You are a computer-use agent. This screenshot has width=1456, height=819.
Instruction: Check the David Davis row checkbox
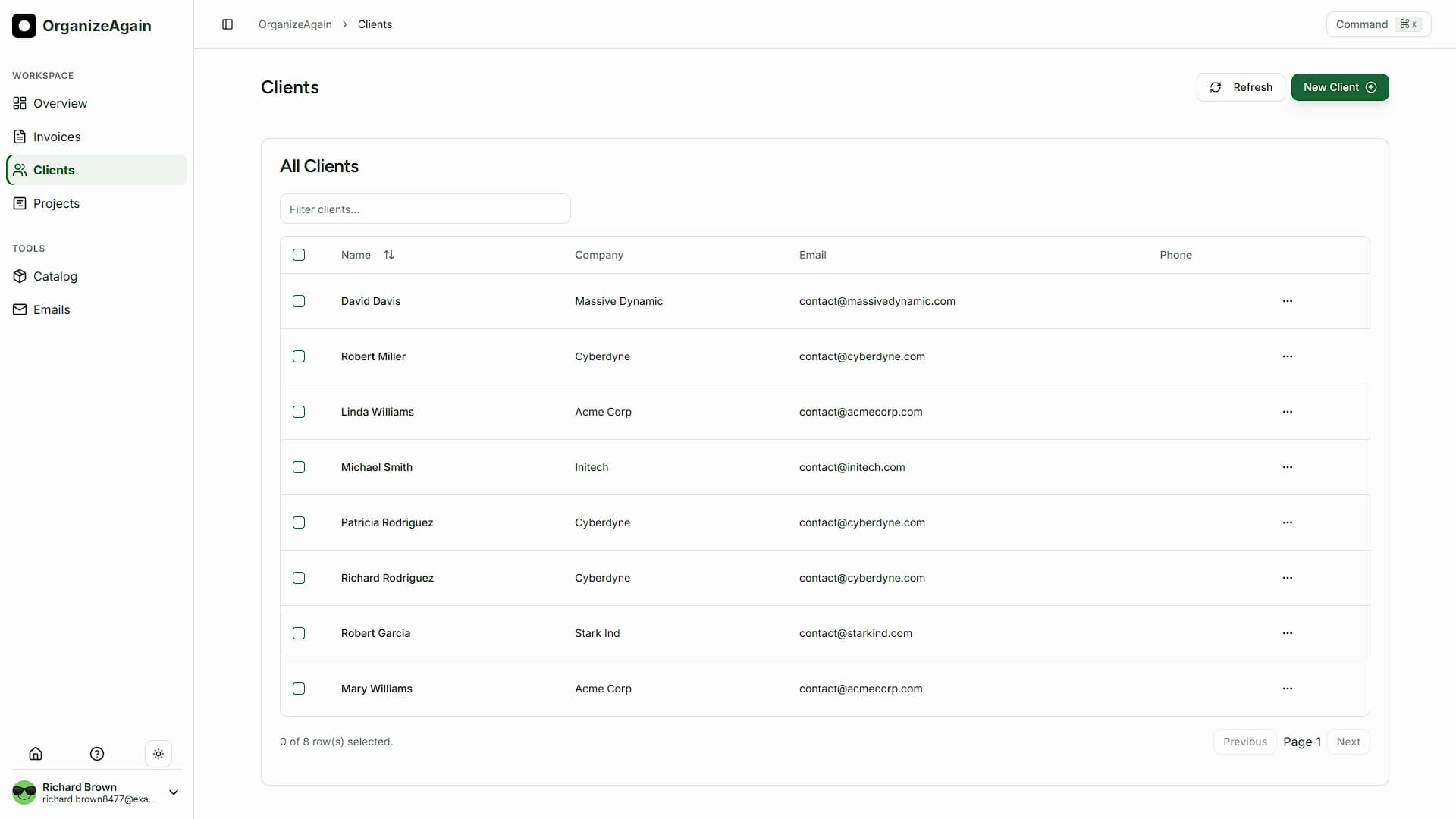298,301
